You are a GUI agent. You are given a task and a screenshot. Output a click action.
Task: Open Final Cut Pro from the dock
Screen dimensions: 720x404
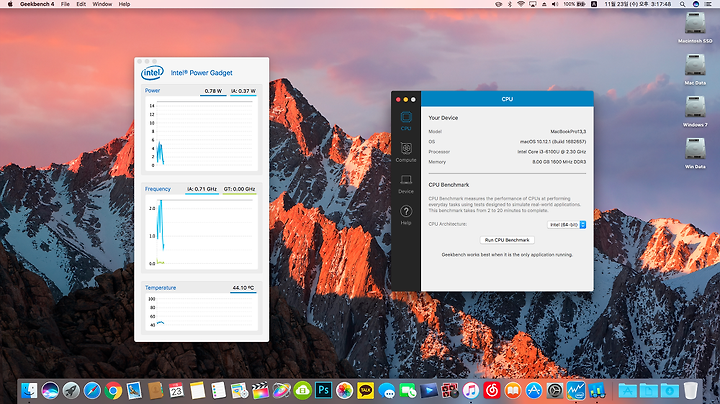[260, 391]
